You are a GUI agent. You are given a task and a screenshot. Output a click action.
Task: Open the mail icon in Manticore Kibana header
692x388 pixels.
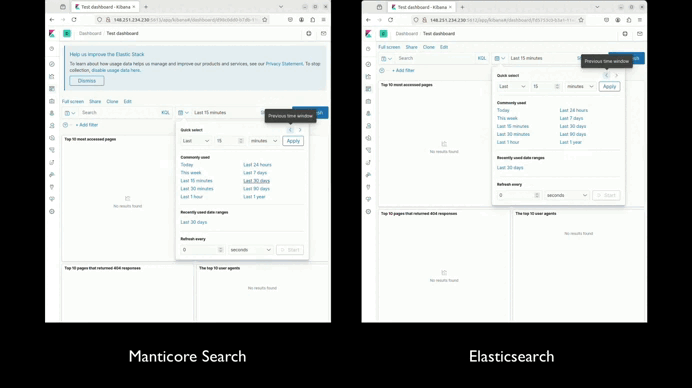tap(323, 34)
